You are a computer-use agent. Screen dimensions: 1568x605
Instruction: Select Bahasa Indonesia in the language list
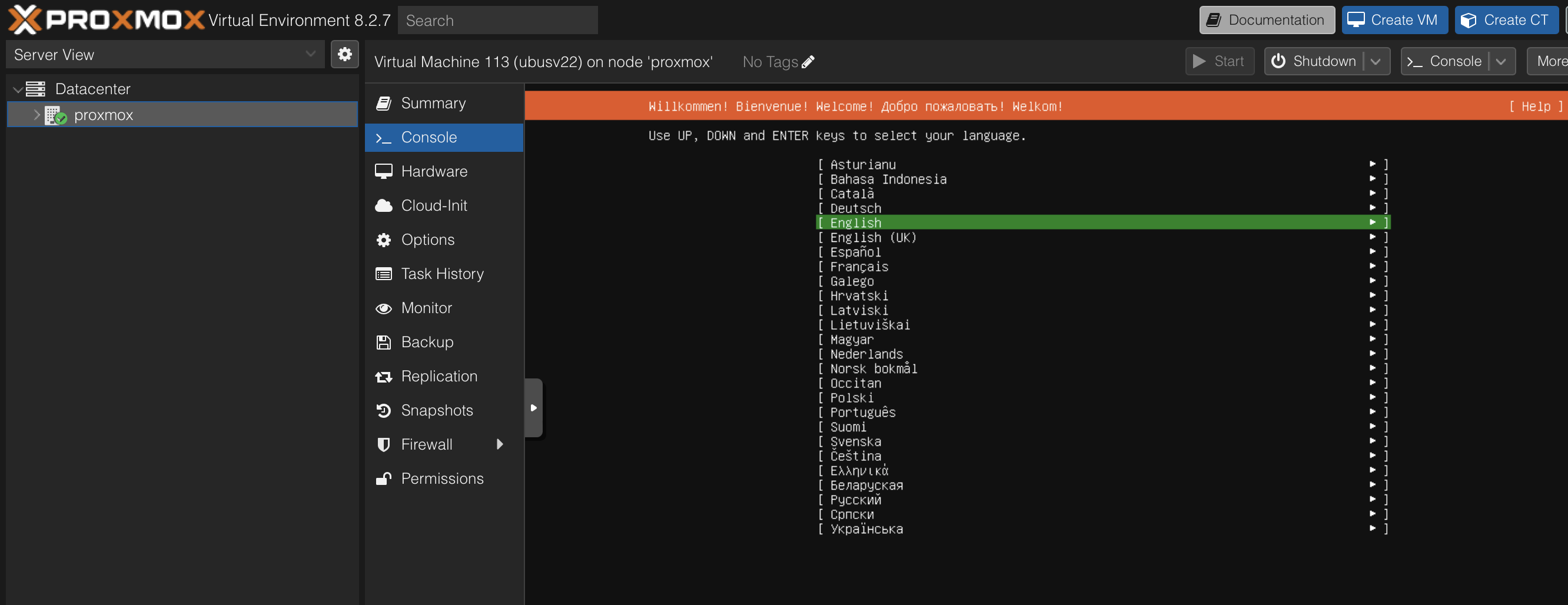pos(1102,178)
